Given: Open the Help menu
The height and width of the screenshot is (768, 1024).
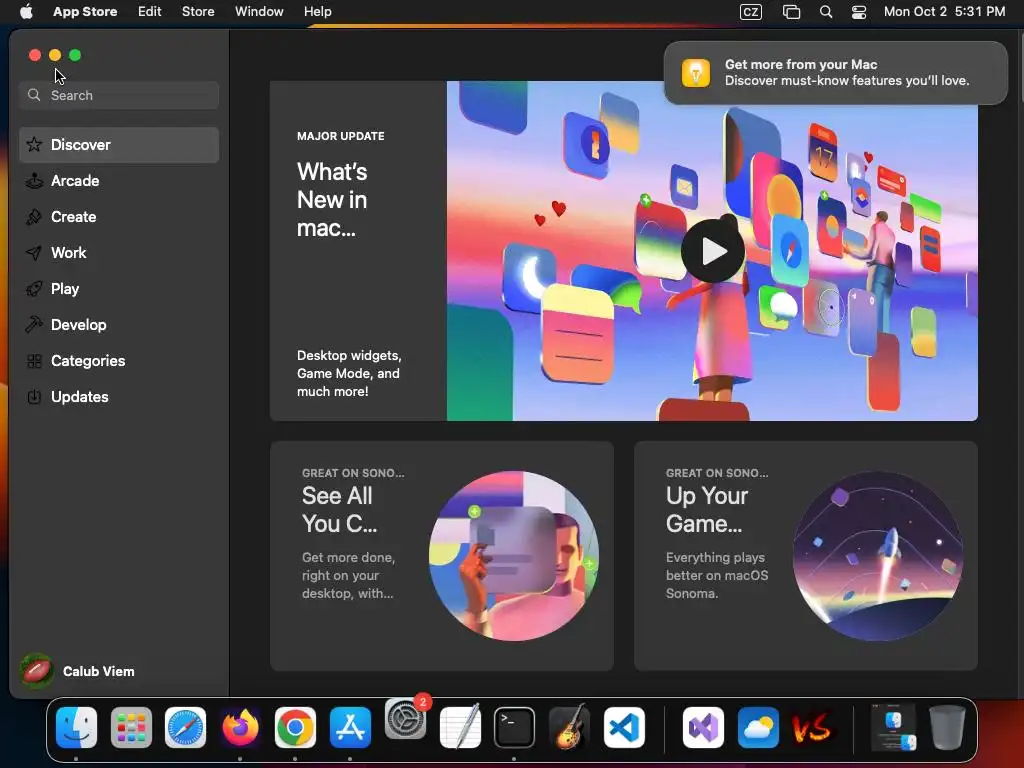Looking at the screenshot, I should click(317, 12).
